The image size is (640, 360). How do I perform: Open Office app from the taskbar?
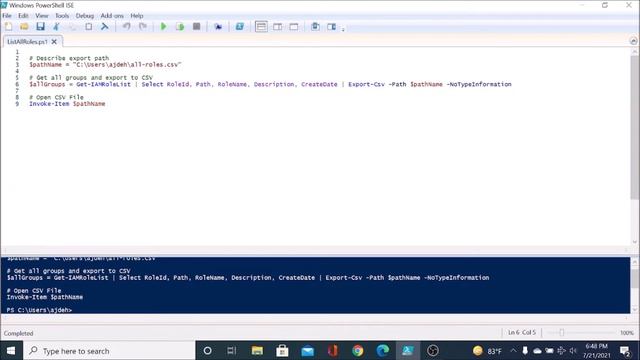333,351
